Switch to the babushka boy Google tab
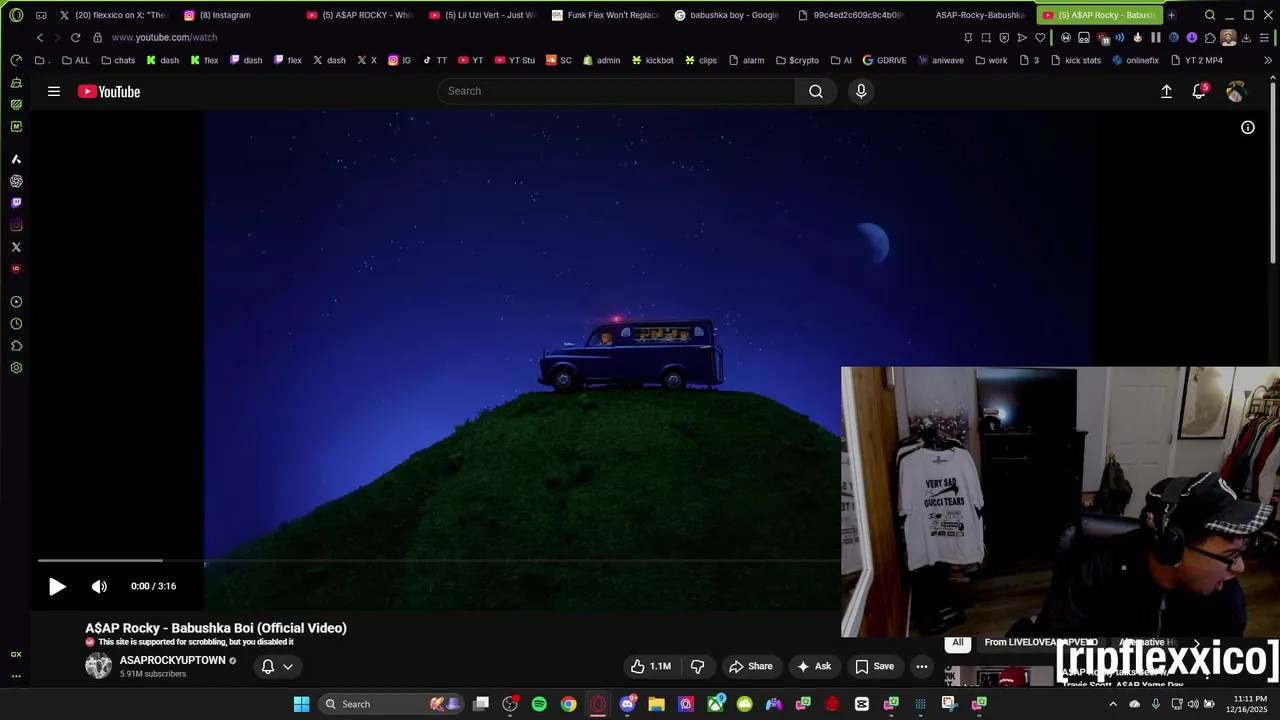 (x=728, y=15)
